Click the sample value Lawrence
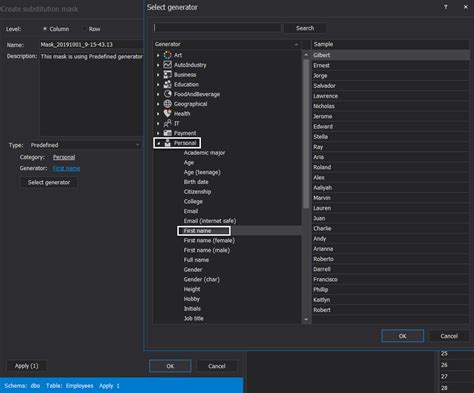The image size is (474, 393). click(x=326, y=96)
